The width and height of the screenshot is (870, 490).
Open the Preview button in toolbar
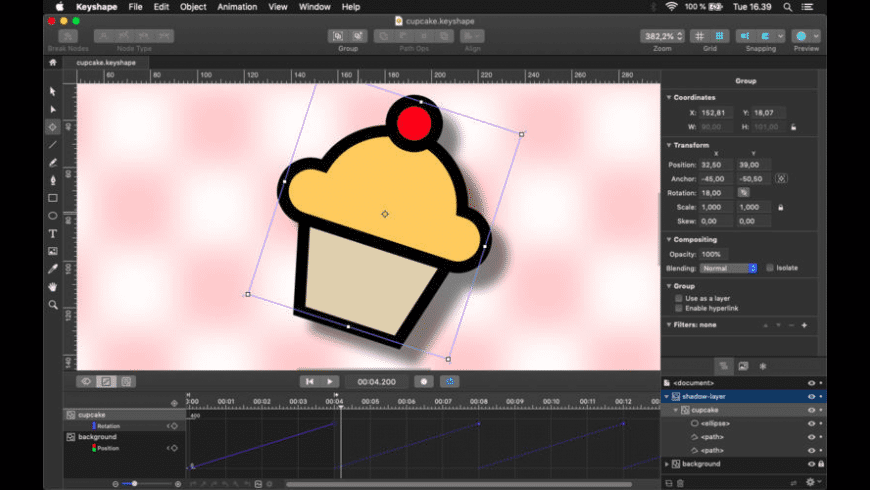[801, 36]
